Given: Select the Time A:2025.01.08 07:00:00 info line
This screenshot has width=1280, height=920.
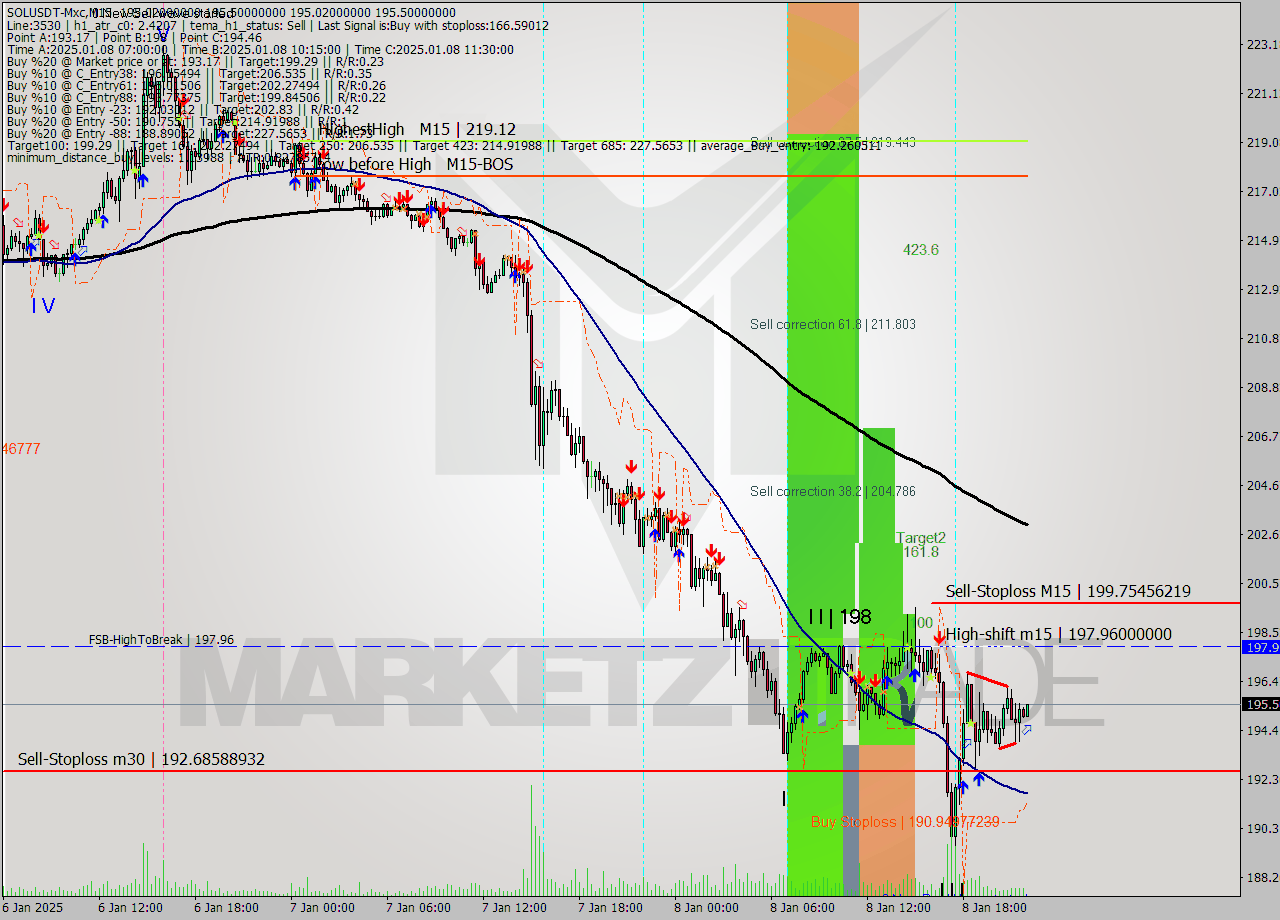Looking at the screenshot, I should pos(260,49).
